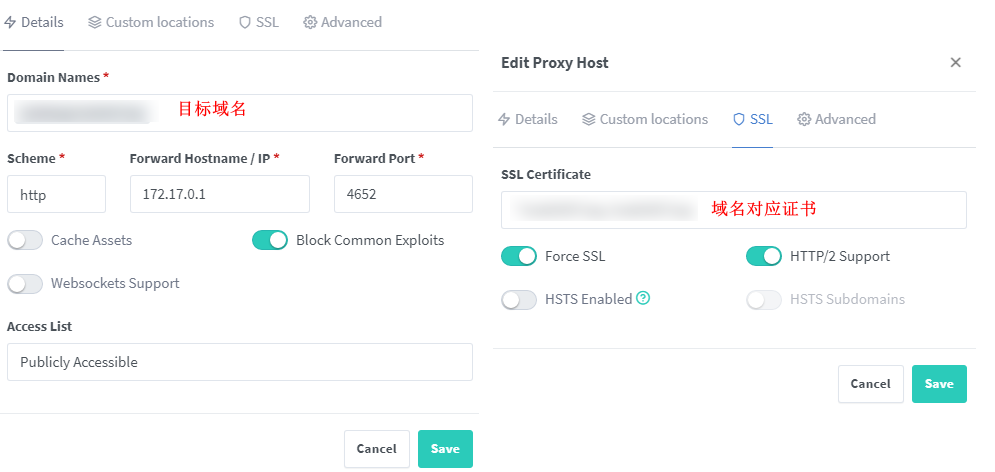Click the Forward Port field
995x472 pixels.
pyautogui.click(x=402, y=195)
